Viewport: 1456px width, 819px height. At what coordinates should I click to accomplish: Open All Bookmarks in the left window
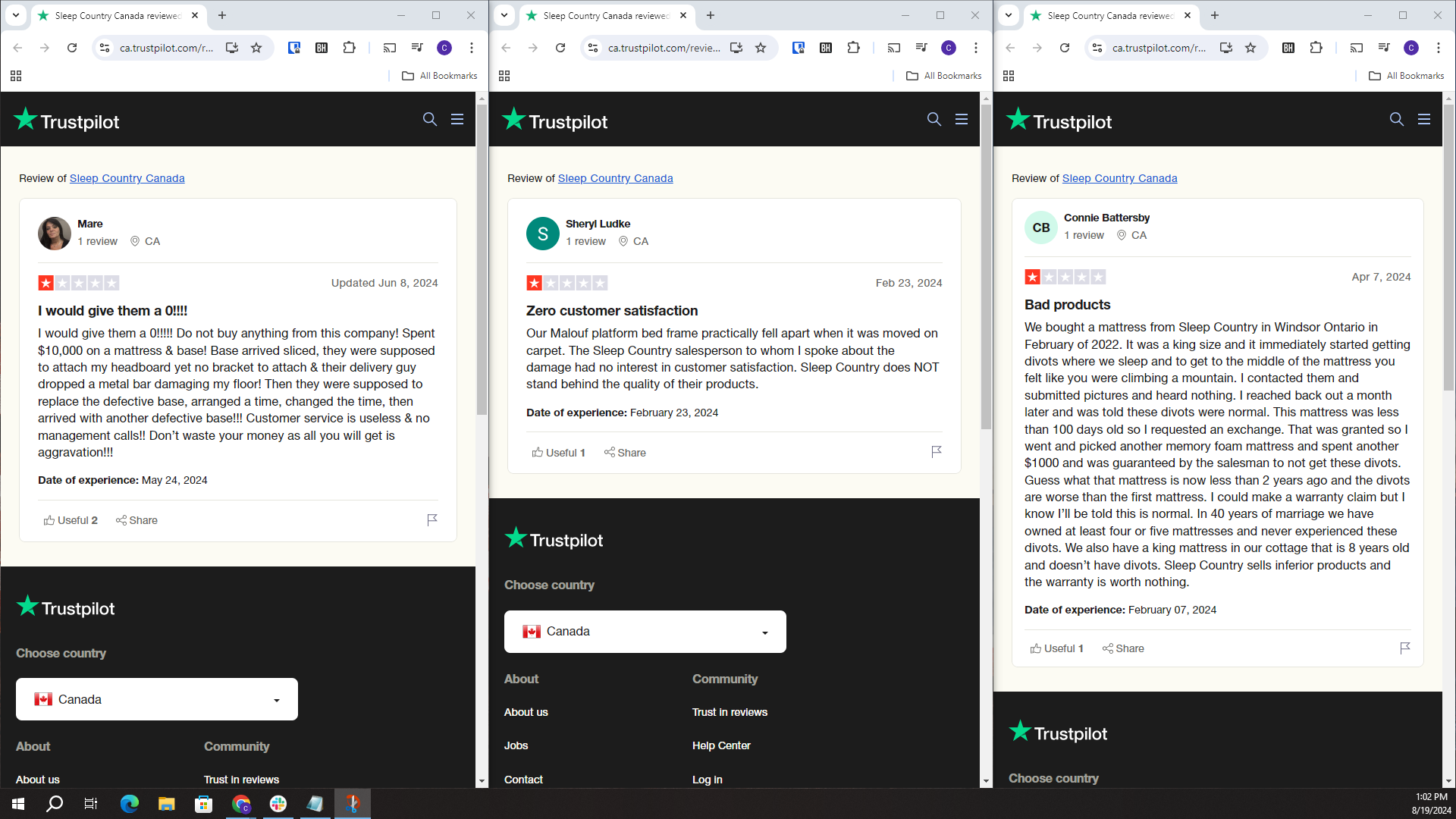(x=440, y=76)
